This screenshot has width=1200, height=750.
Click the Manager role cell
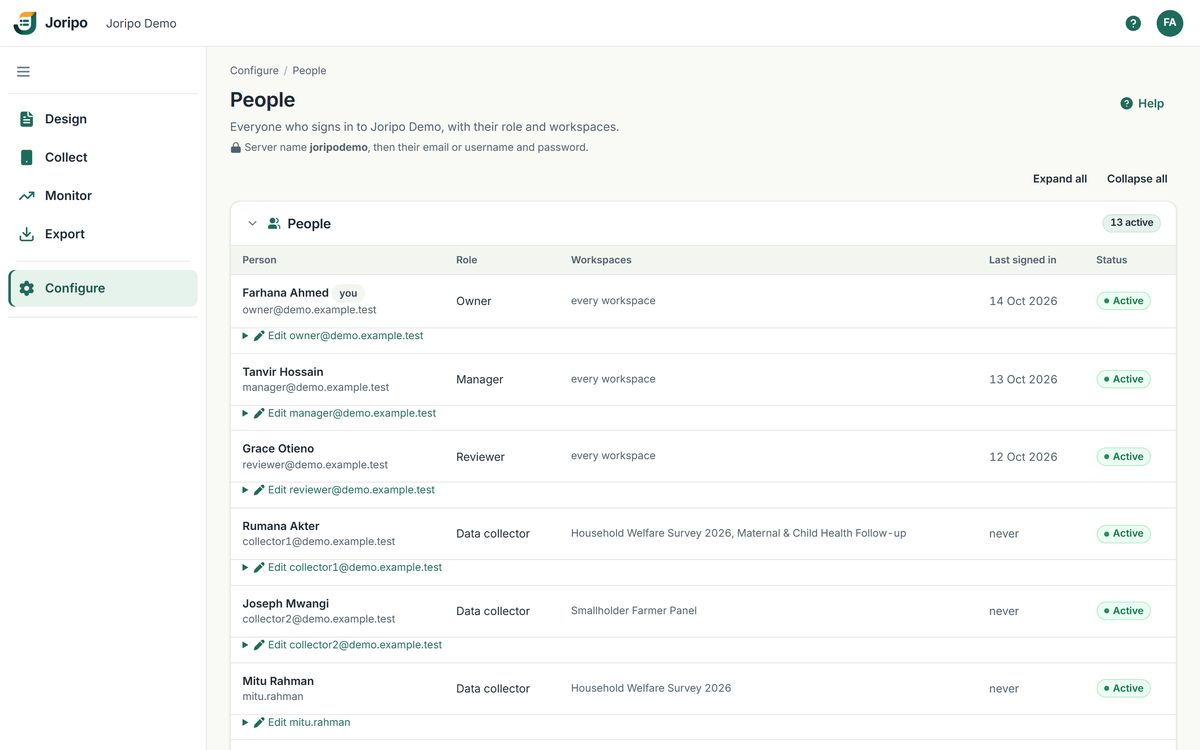click(x=480, y=379)
